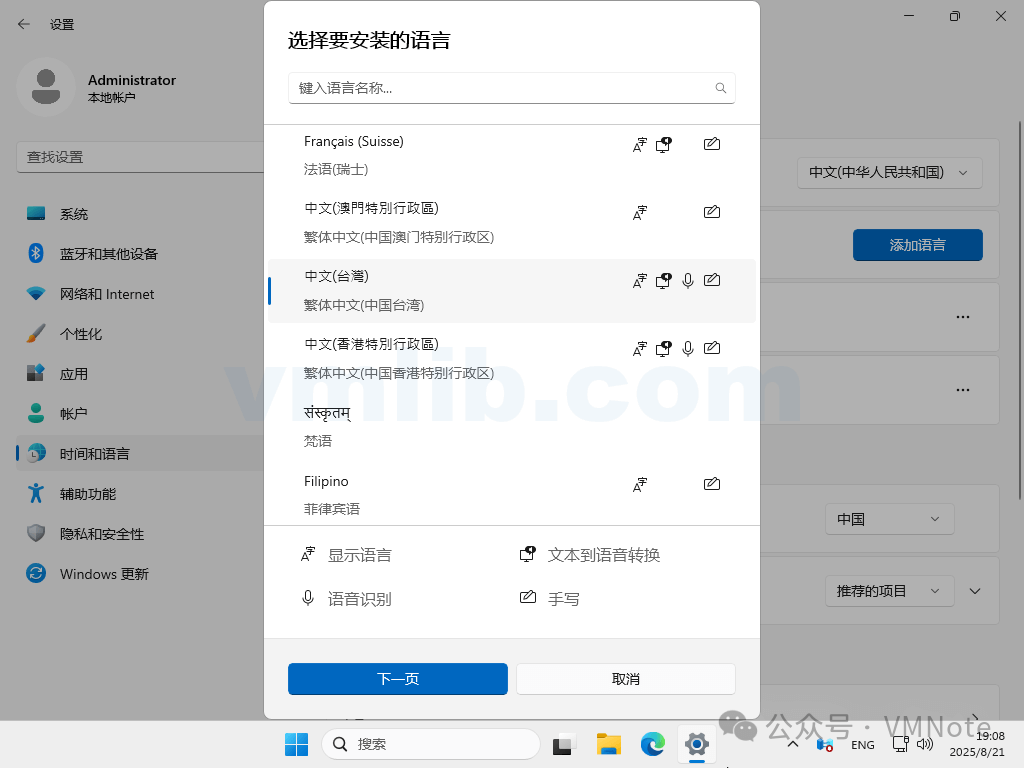Go to Windows 更新 in the sidebar
This screenshot has width=1024, height=768.
pos(104,574)
